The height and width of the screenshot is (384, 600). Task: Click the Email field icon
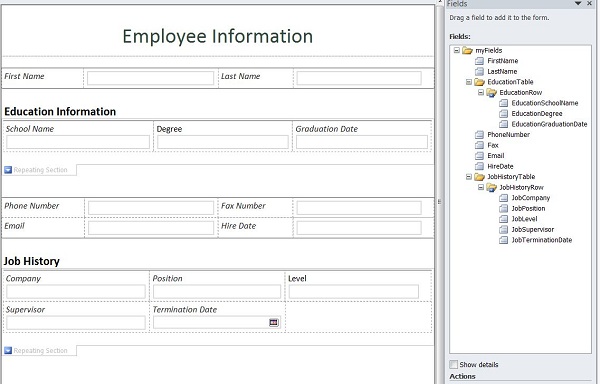pyautogui.click(x=479, y=156)
